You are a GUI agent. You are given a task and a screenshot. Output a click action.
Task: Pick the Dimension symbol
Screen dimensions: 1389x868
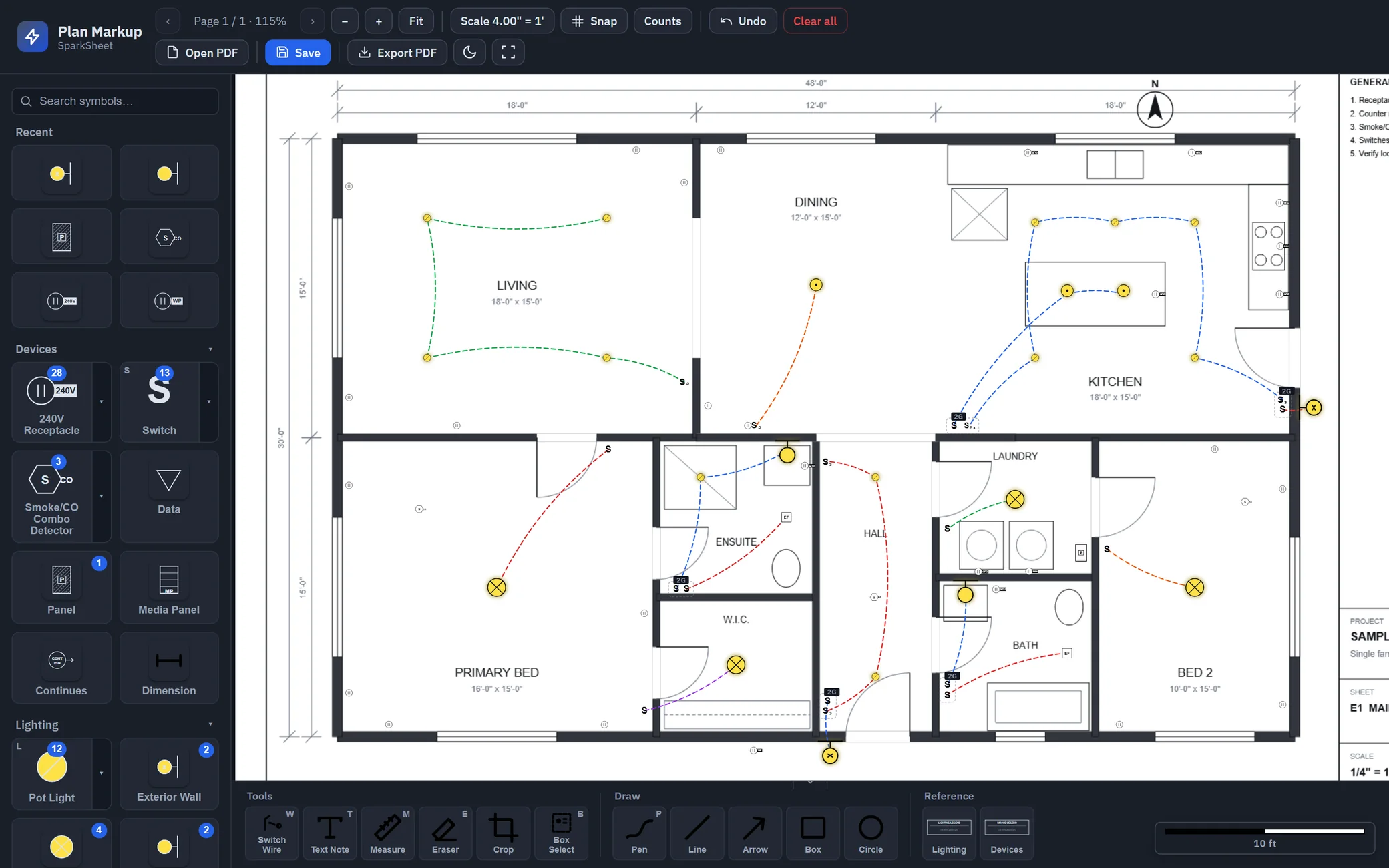pyautogui.click(x=169, y=668)
